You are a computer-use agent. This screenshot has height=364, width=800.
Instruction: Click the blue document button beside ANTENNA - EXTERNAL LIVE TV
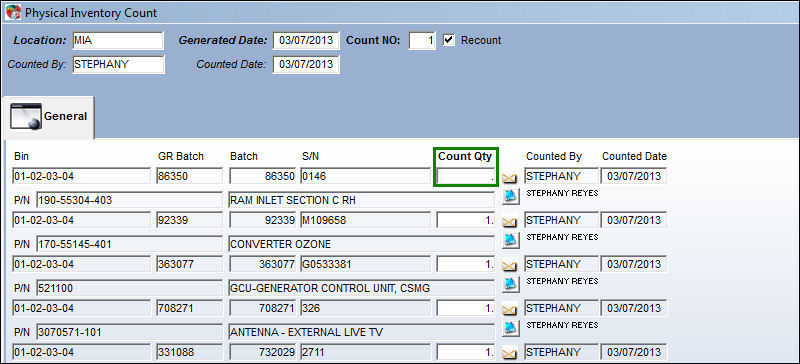(x=511, y=328)
